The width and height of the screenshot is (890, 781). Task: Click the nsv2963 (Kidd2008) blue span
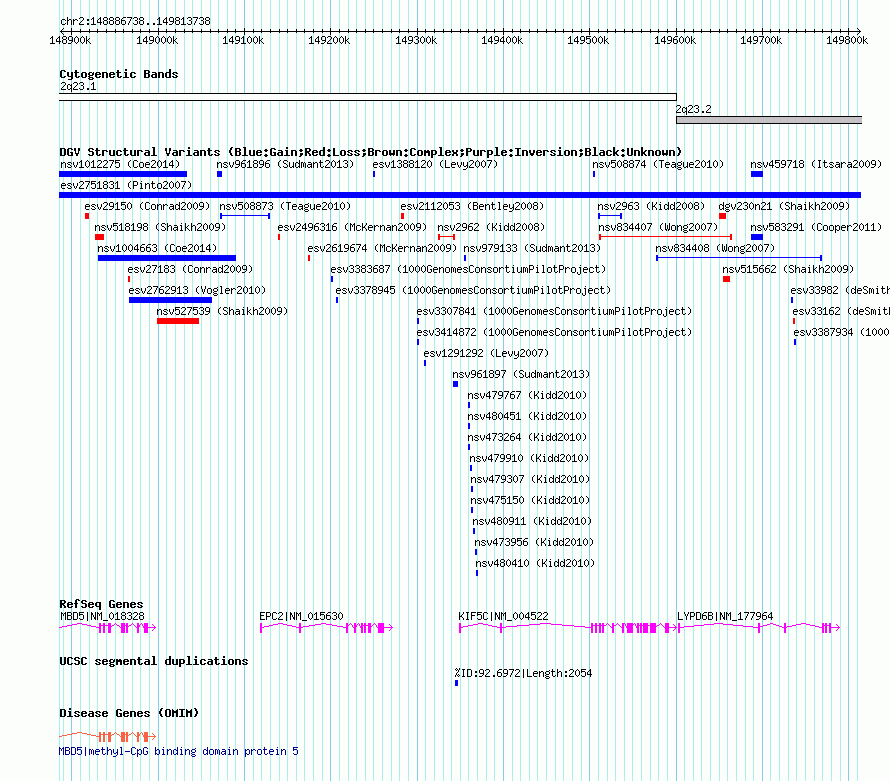click(x=610, y=216)
